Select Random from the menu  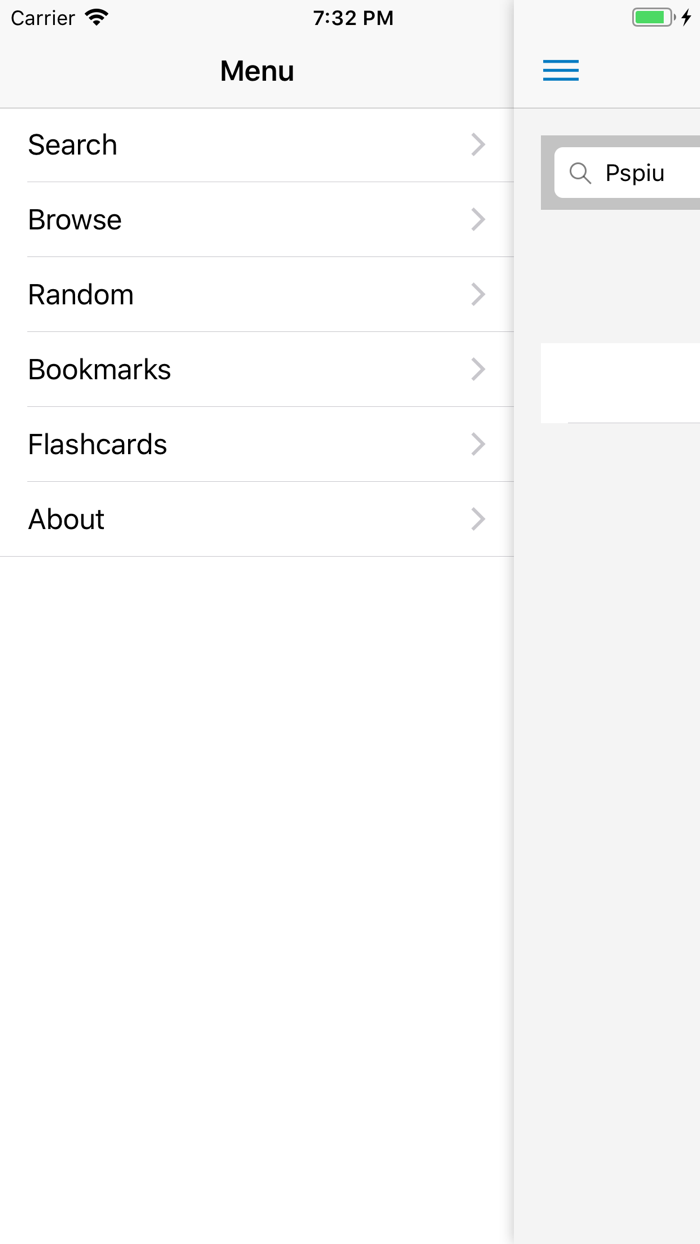pyautogui.click(x=81, y=295)
